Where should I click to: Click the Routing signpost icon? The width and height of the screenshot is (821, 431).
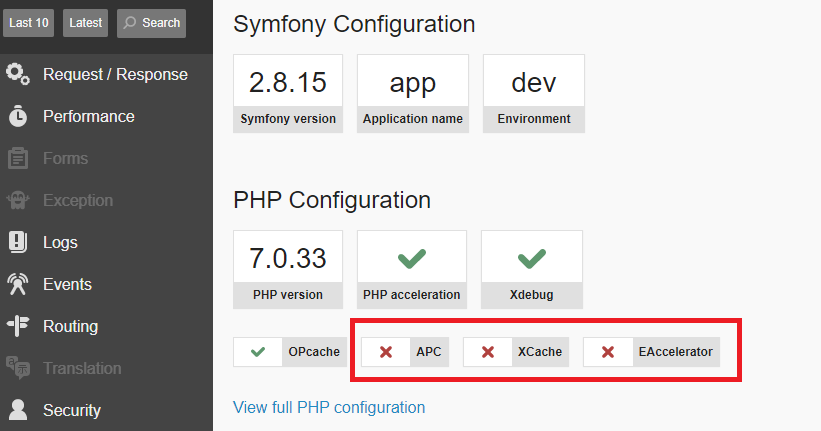(x=18, y=326)
